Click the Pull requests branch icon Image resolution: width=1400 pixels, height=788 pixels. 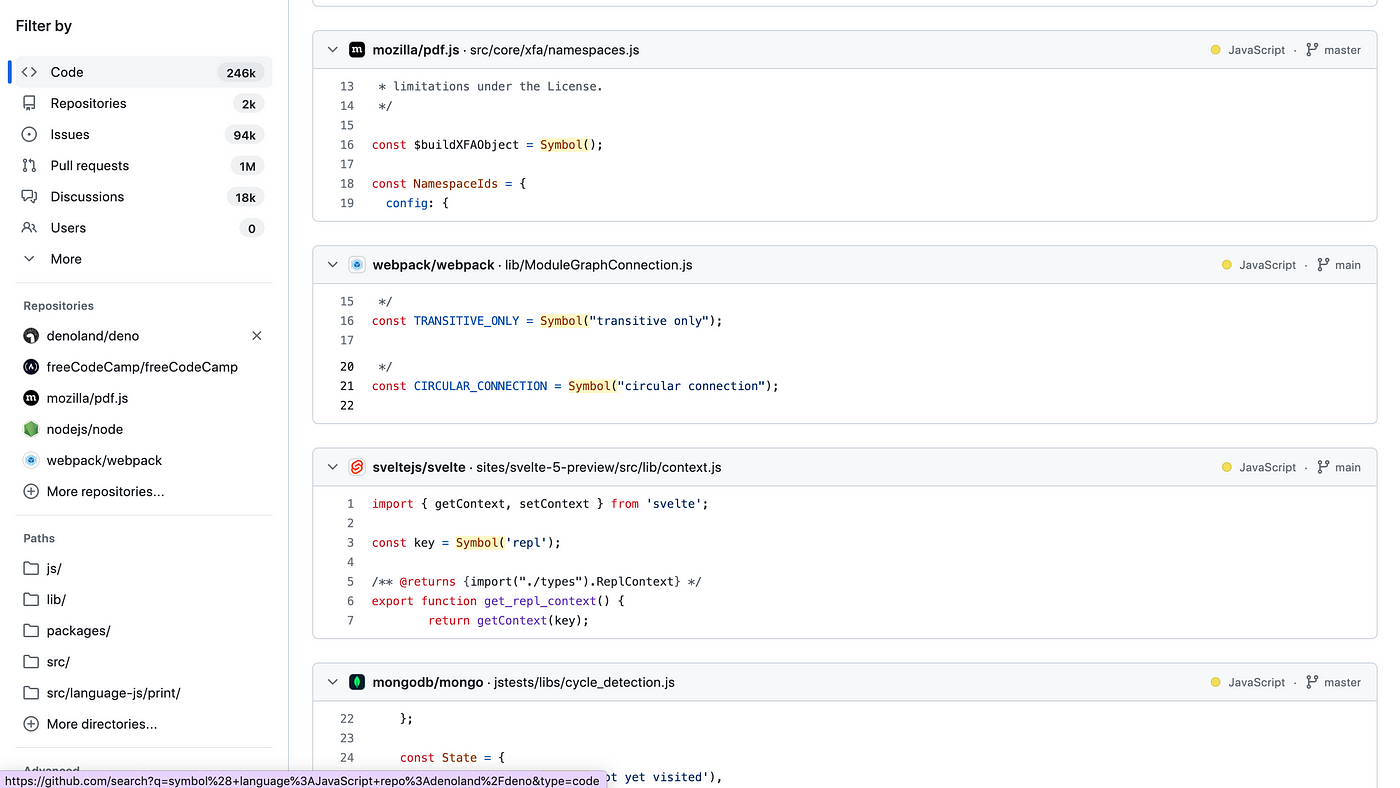[x=30, y=165]
